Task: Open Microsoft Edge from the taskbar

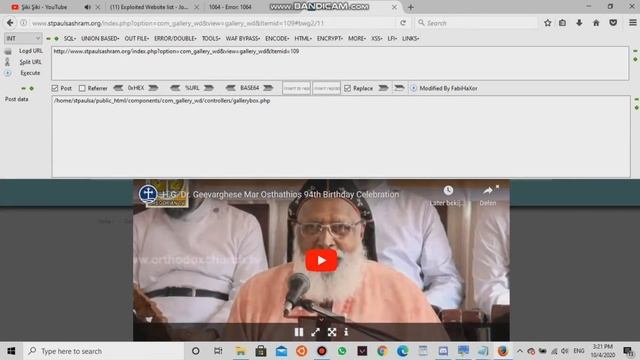Action: (x=402, y=351)
